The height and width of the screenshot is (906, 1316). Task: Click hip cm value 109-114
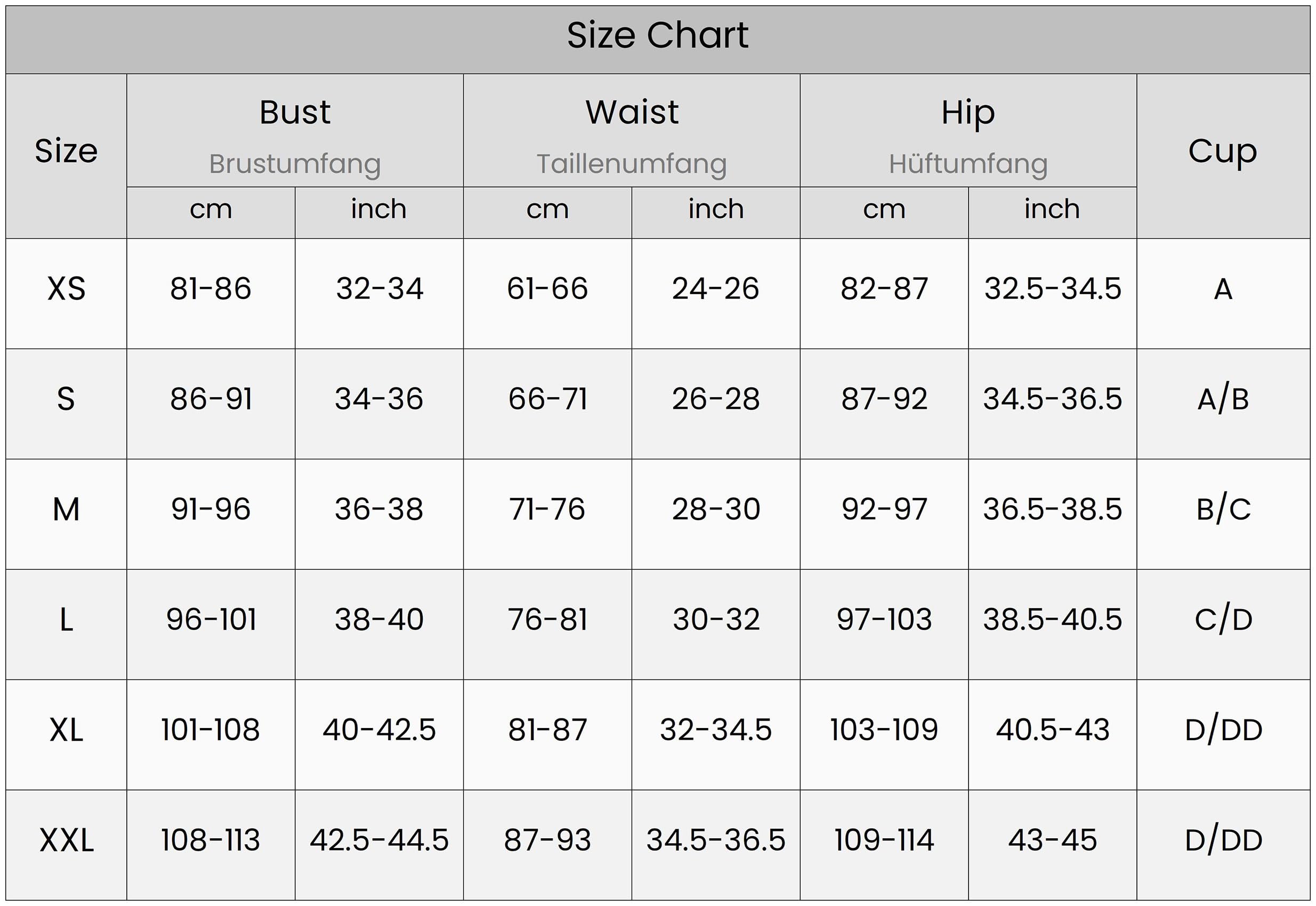click(x=884, y=839)
